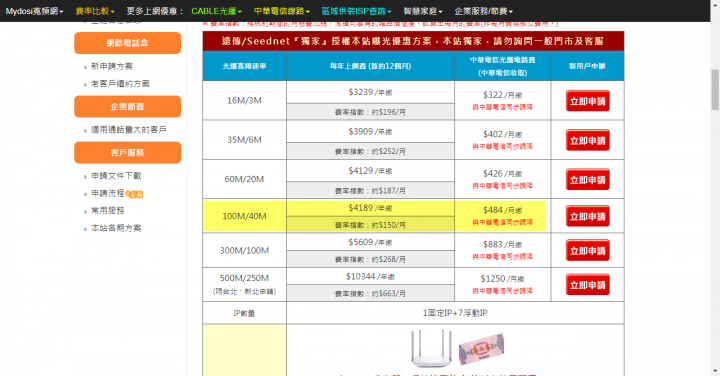The width and height of the screenshot is (720, 376).
Task: Expand the 中華電信線路 menu
Action: click(281, 11)
